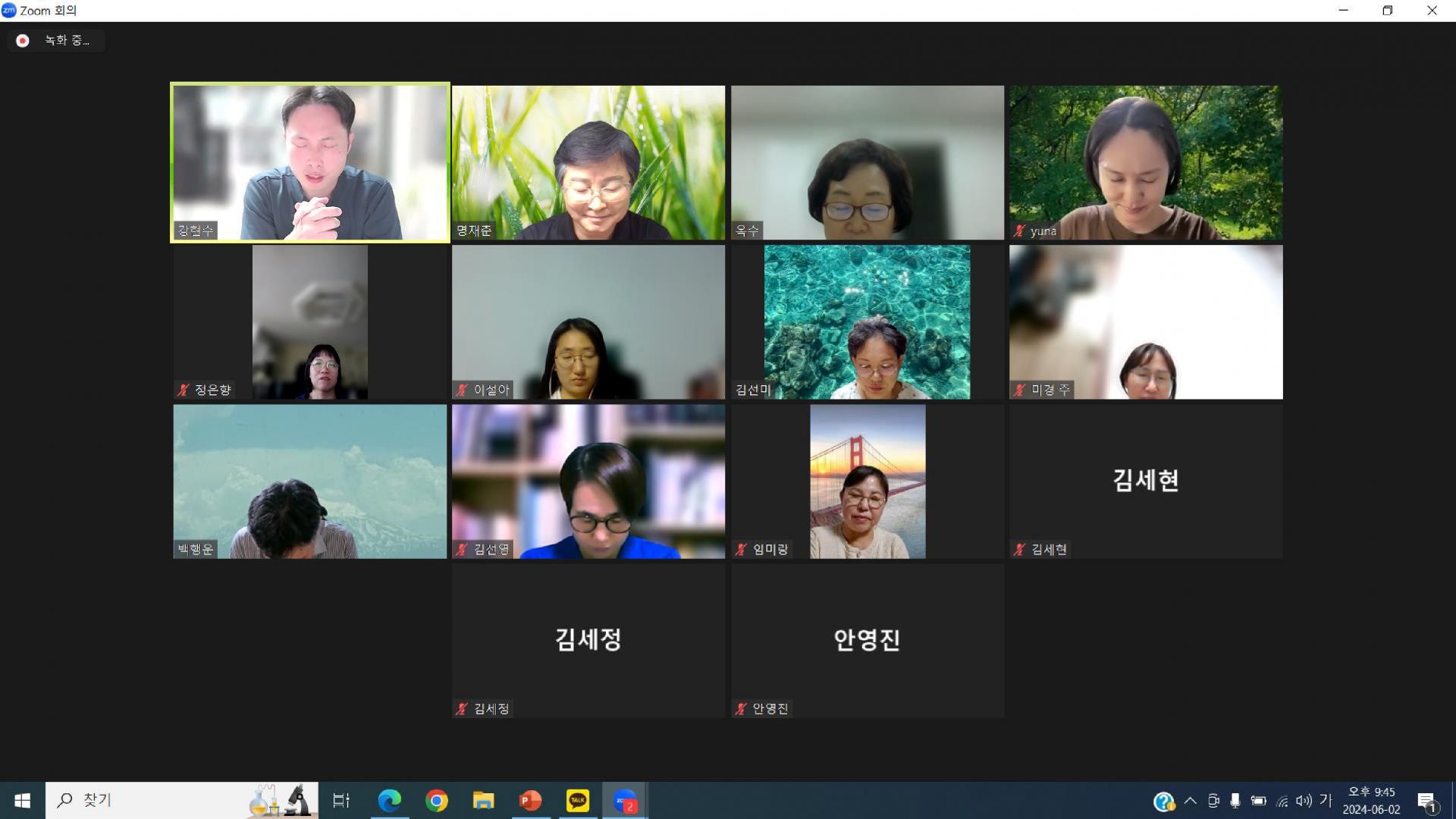Open the Windows Start menu
Screen dimensions: 1456x819
(22, 801)
